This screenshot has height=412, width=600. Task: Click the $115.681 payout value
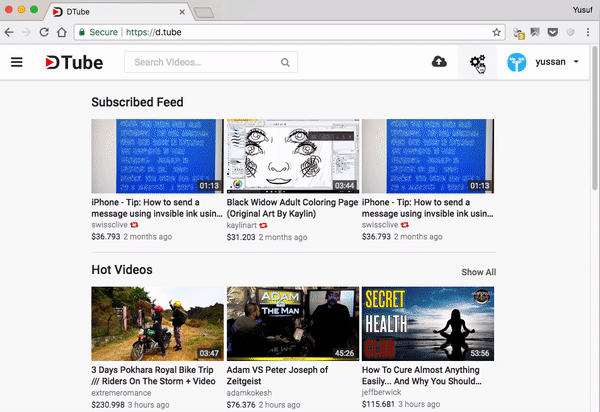tap(378, 404)
